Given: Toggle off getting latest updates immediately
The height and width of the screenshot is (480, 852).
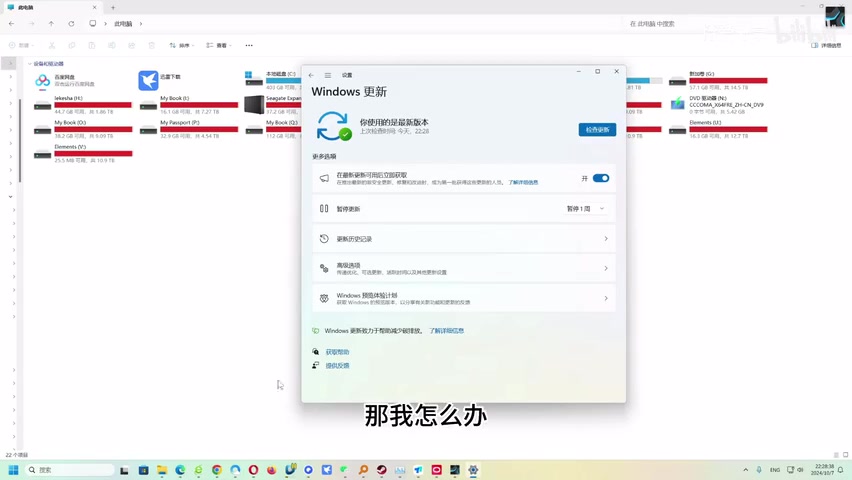Looking at the screenshot, I should [x=601, y=178].
